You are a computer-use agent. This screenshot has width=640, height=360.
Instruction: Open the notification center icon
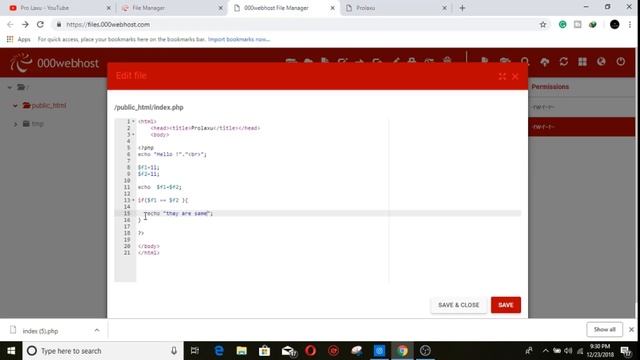[626, 351]
